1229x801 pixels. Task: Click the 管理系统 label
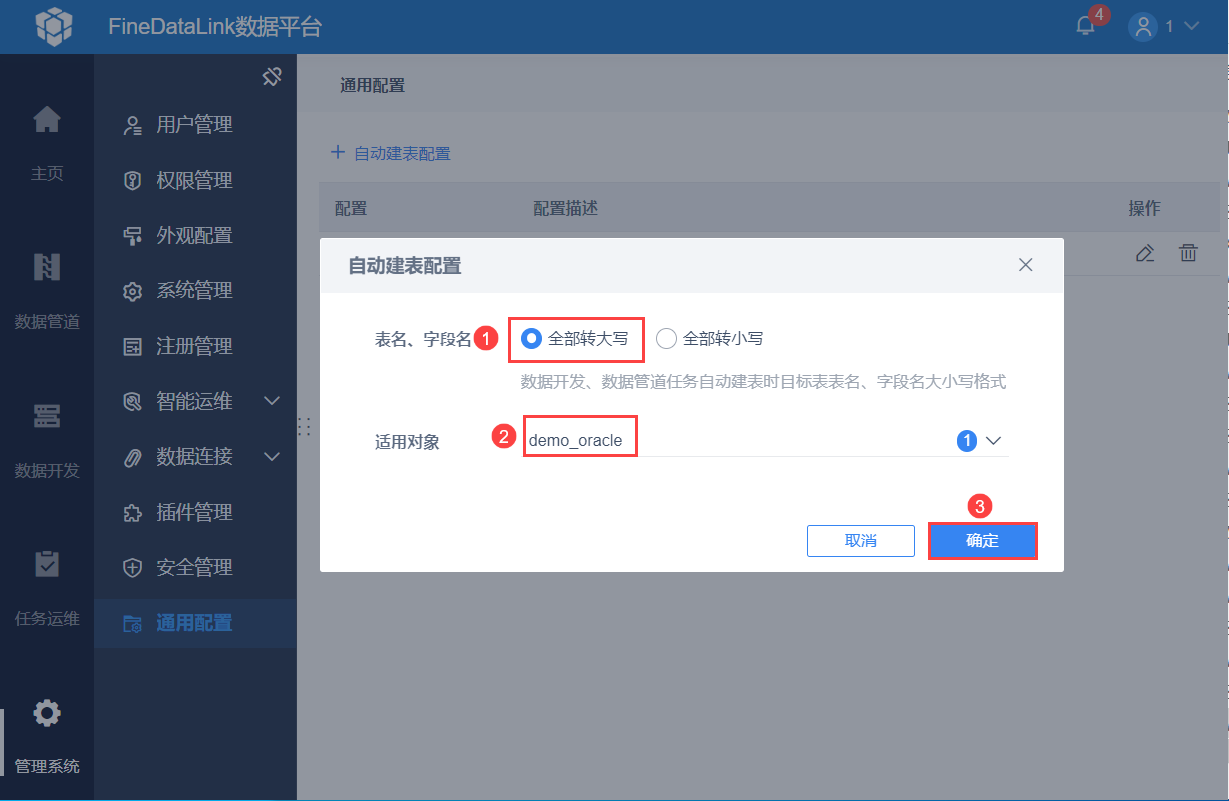(47, 767)
